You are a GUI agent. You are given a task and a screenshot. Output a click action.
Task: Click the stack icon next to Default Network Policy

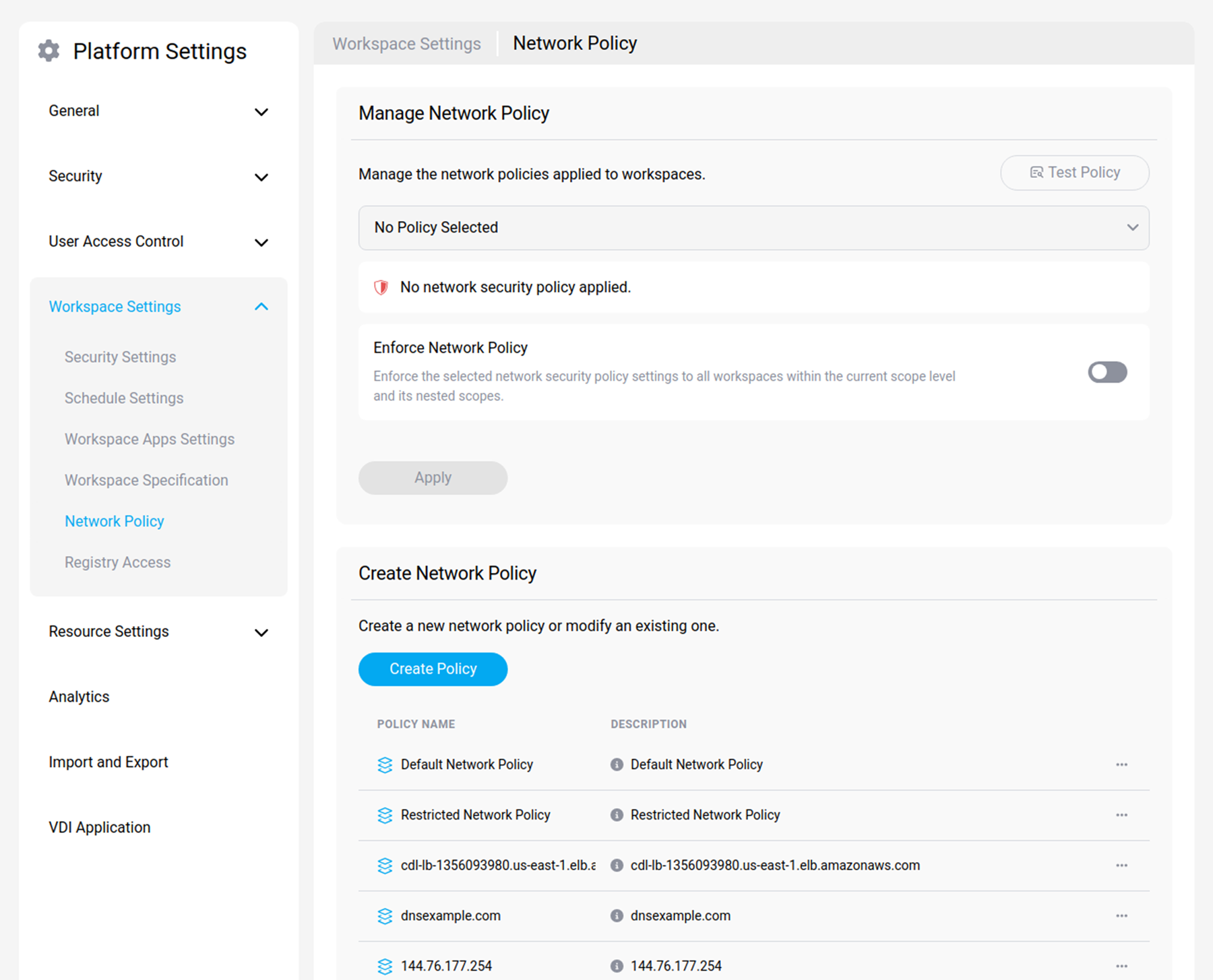click(385, 765)
